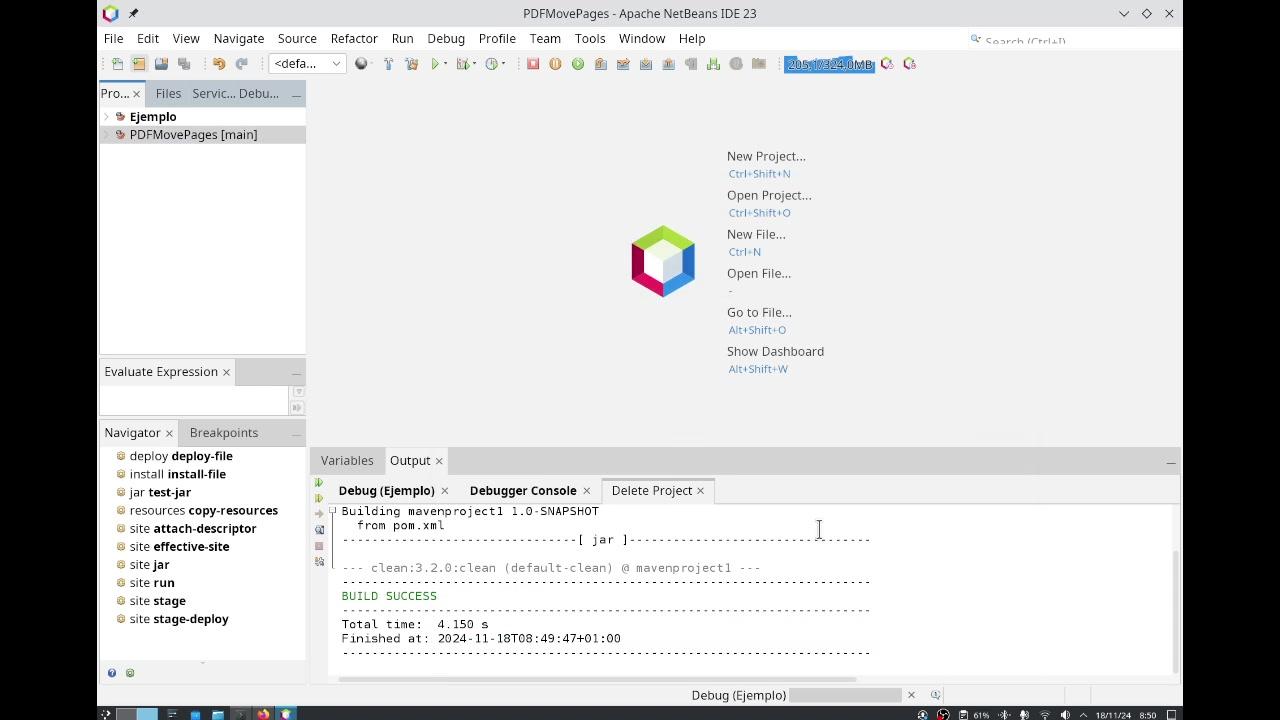Switch to the Debugger Console tab
The width and height of the screenshot is (1280, 720).
[522, 490]
